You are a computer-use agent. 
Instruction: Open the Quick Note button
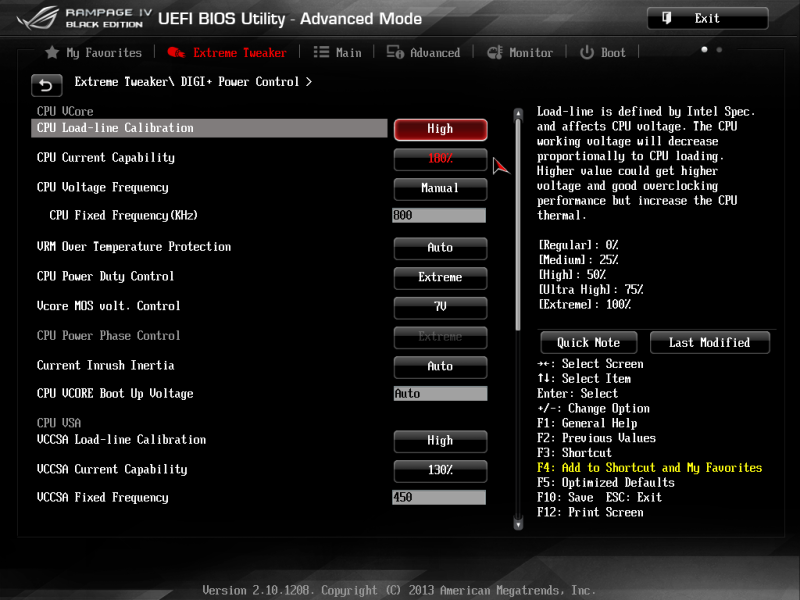[x=589, y=342]
